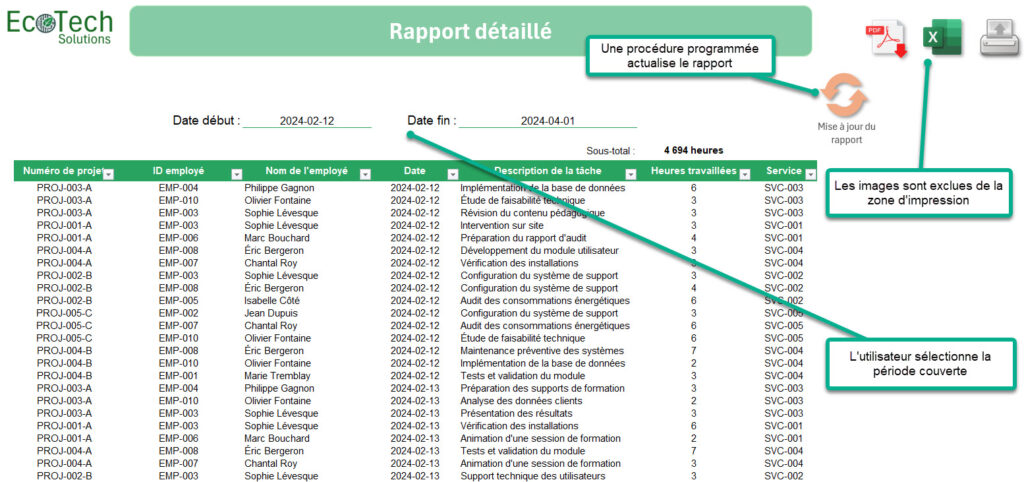Click the Rapport détaillé title banner
The width and height of the screenshot is (1024, 482).
[470, 31]
